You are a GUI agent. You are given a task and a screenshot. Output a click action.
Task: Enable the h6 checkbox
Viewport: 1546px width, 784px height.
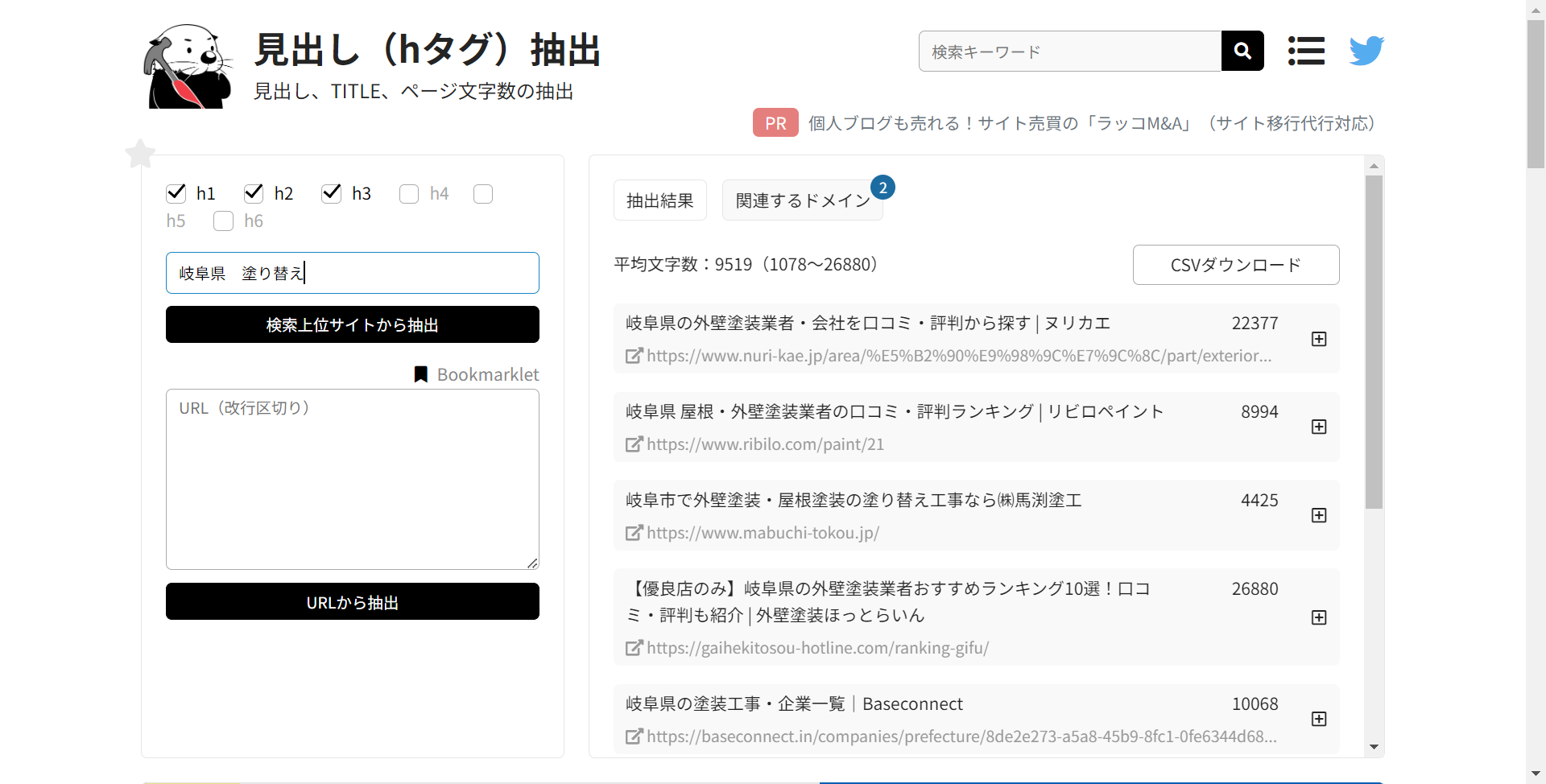tap(223, 221)
